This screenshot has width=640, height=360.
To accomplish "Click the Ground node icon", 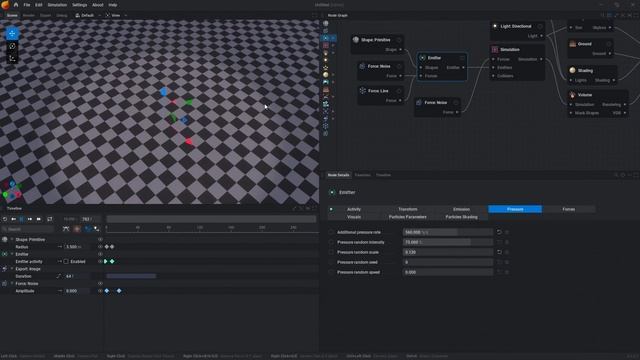I will point(572,44).
